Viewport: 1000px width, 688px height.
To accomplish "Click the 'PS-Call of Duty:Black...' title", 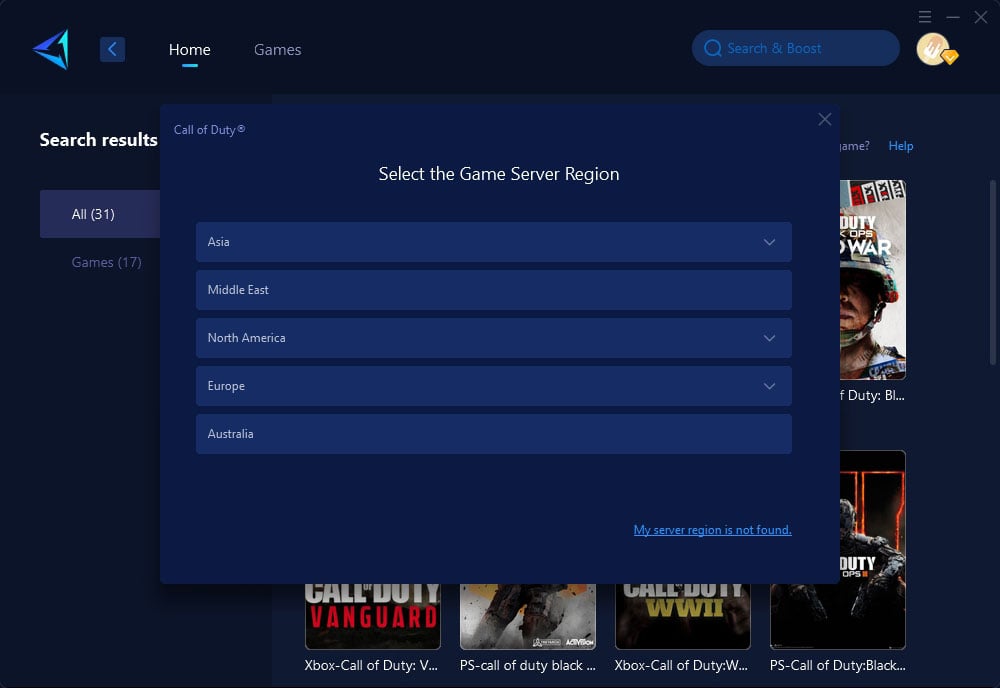I will coord(837,665).
